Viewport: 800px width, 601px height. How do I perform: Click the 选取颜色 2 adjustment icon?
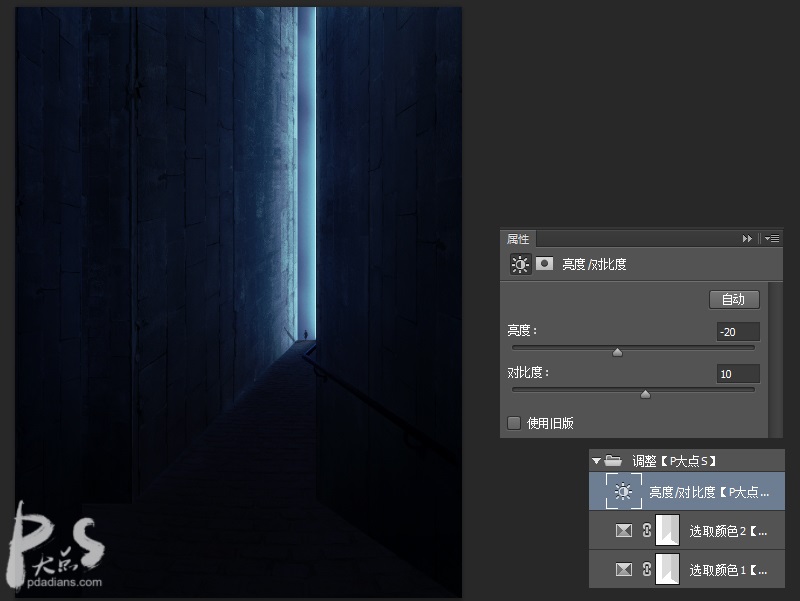tap(623, 531)
